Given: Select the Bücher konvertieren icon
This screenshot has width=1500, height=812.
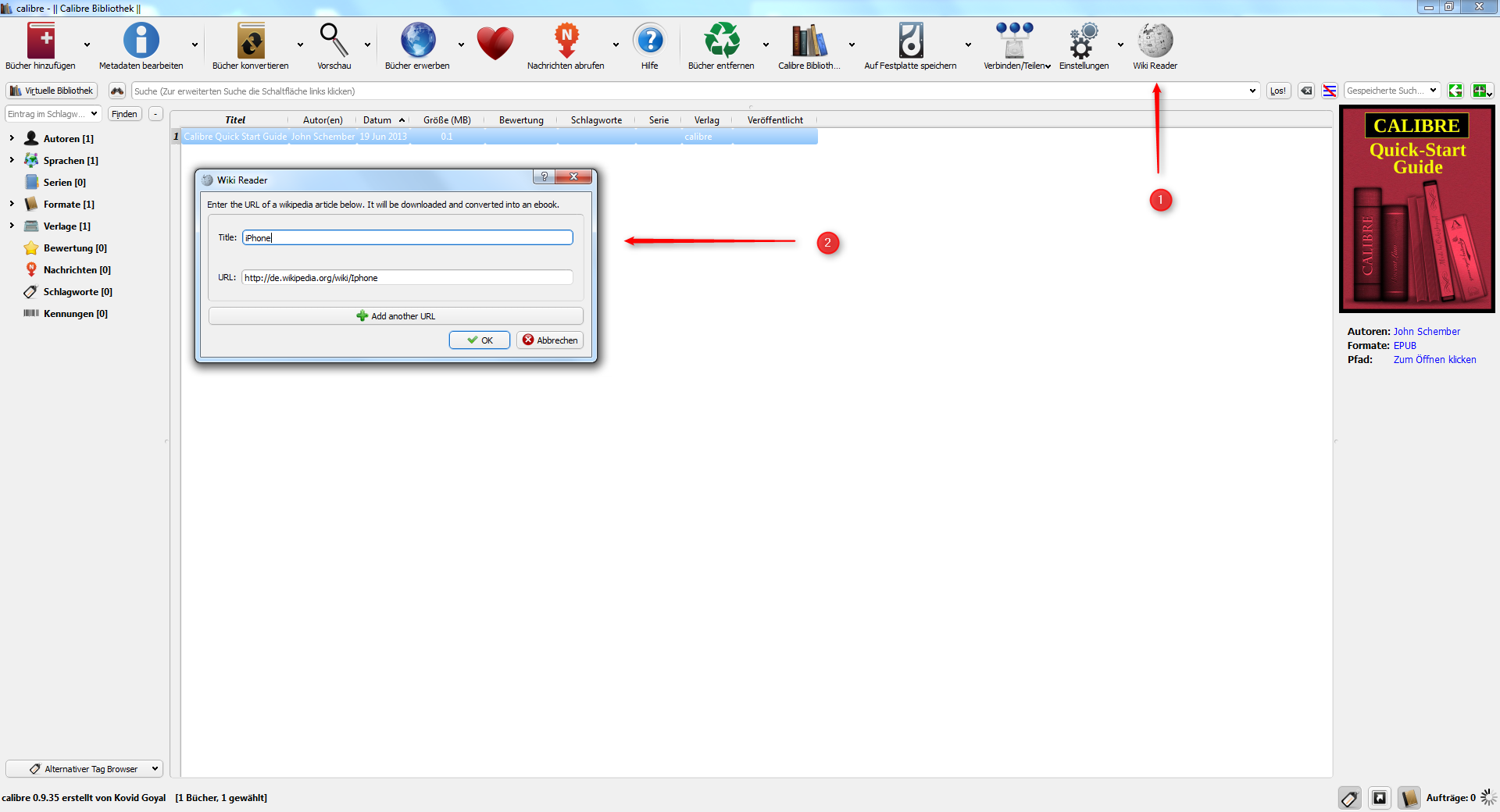Looking at the screenshot, I should click(251, 41).
